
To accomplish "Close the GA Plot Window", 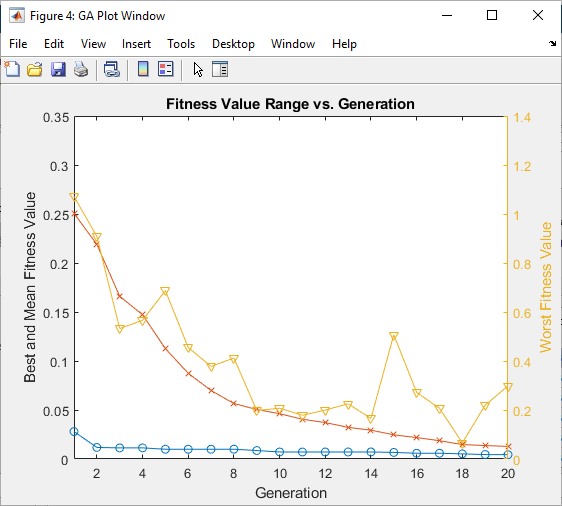I will [538, 15].
